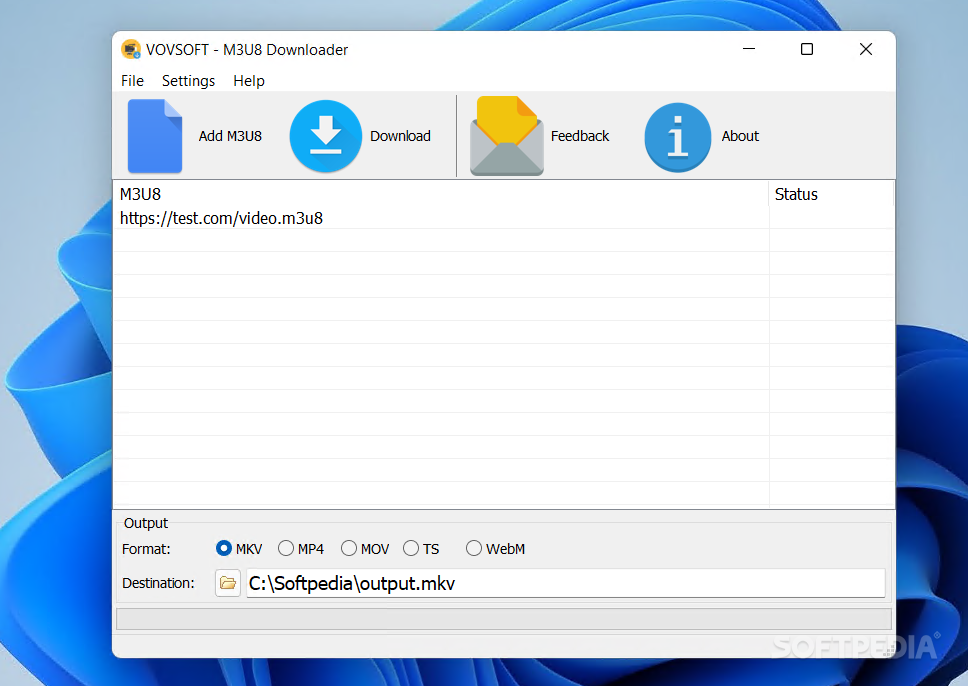Minimize the M3U8 Downloader window

(749, 49)
